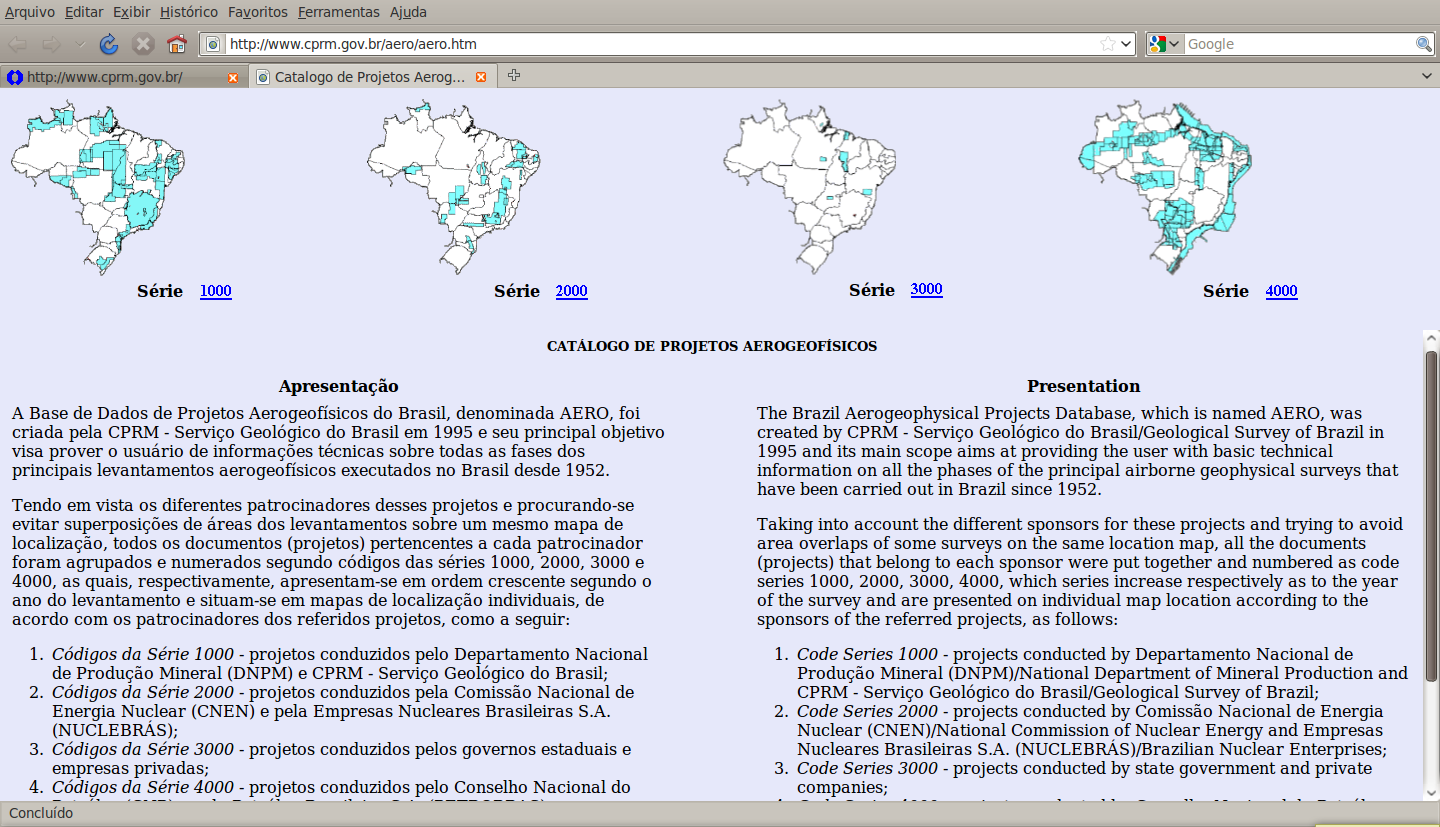Viewport: 1440px width, 827px height.
Task: Click the italic 'Code Series 1000' text
Action: [x=867, y=654]
